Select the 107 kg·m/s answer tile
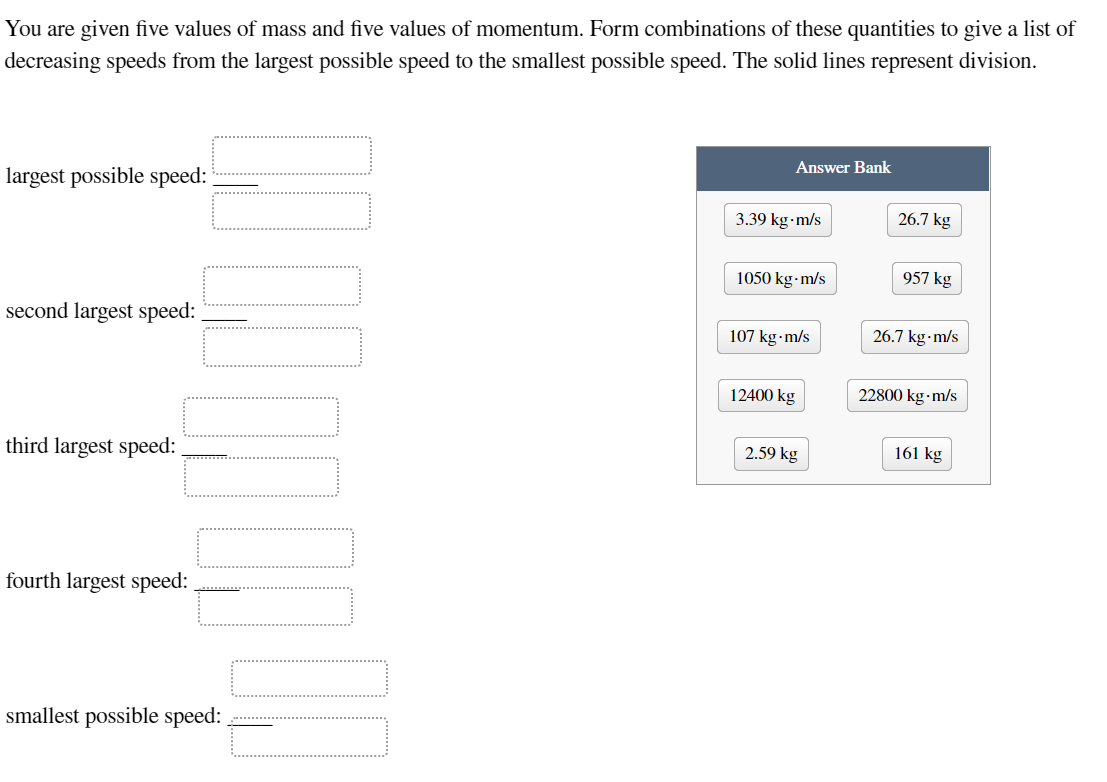This screenshot has width=1107, height=782. coord(769,337)
